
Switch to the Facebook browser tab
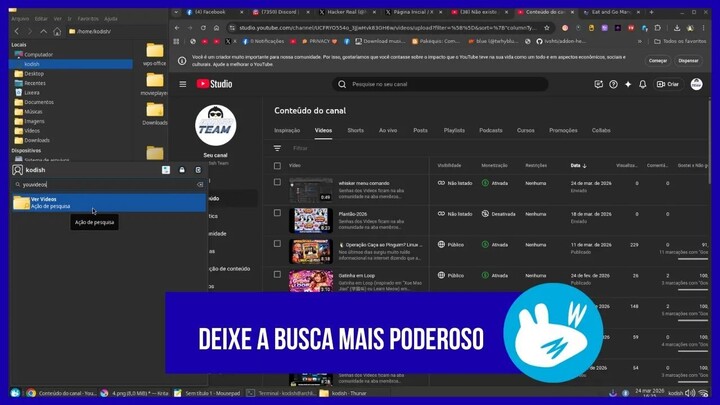pyautogui.click(x=214, y=12)
